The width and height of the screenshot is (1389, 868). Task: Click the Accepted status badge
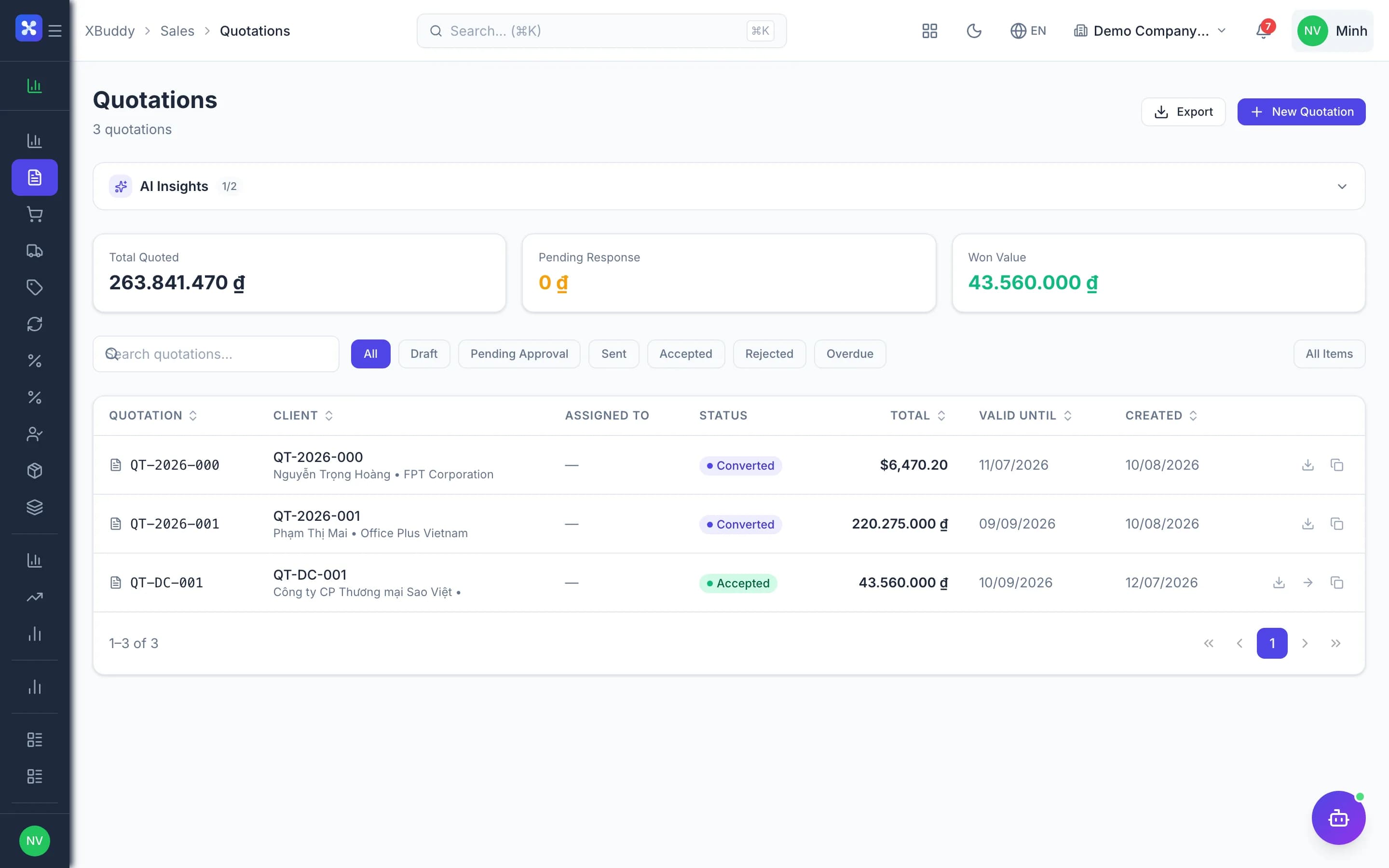(737, 583)
